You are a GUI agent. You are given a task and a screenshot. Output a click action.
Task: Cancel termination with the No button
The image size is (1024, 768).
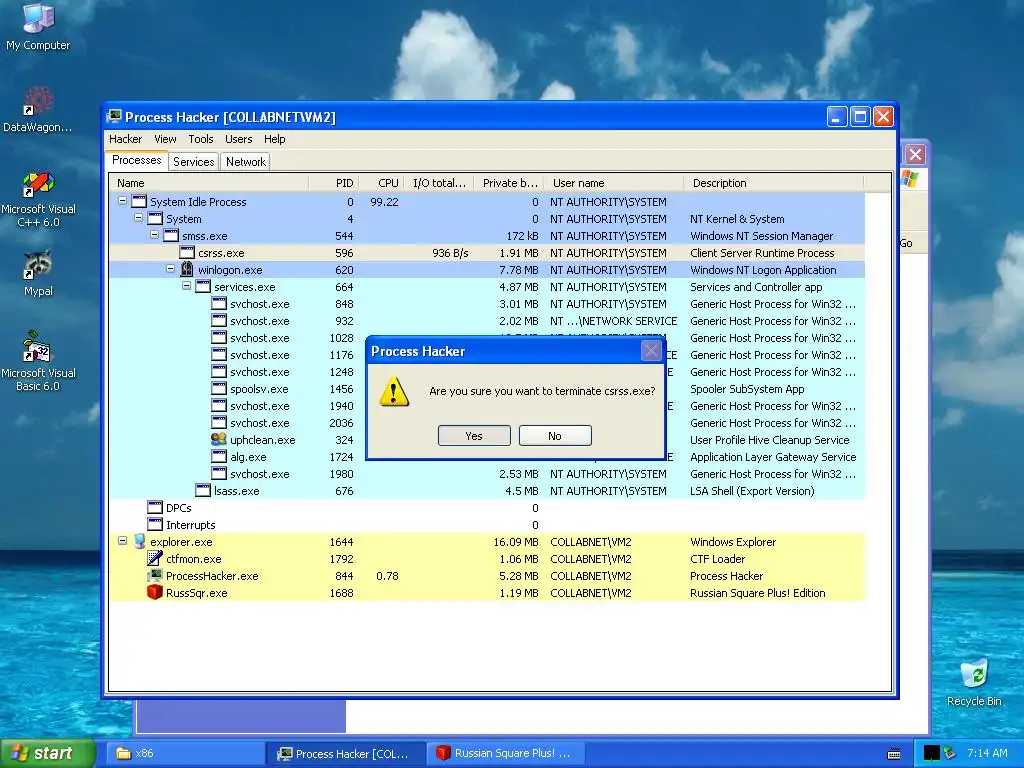pyautogui.click(x=555, y=436)
